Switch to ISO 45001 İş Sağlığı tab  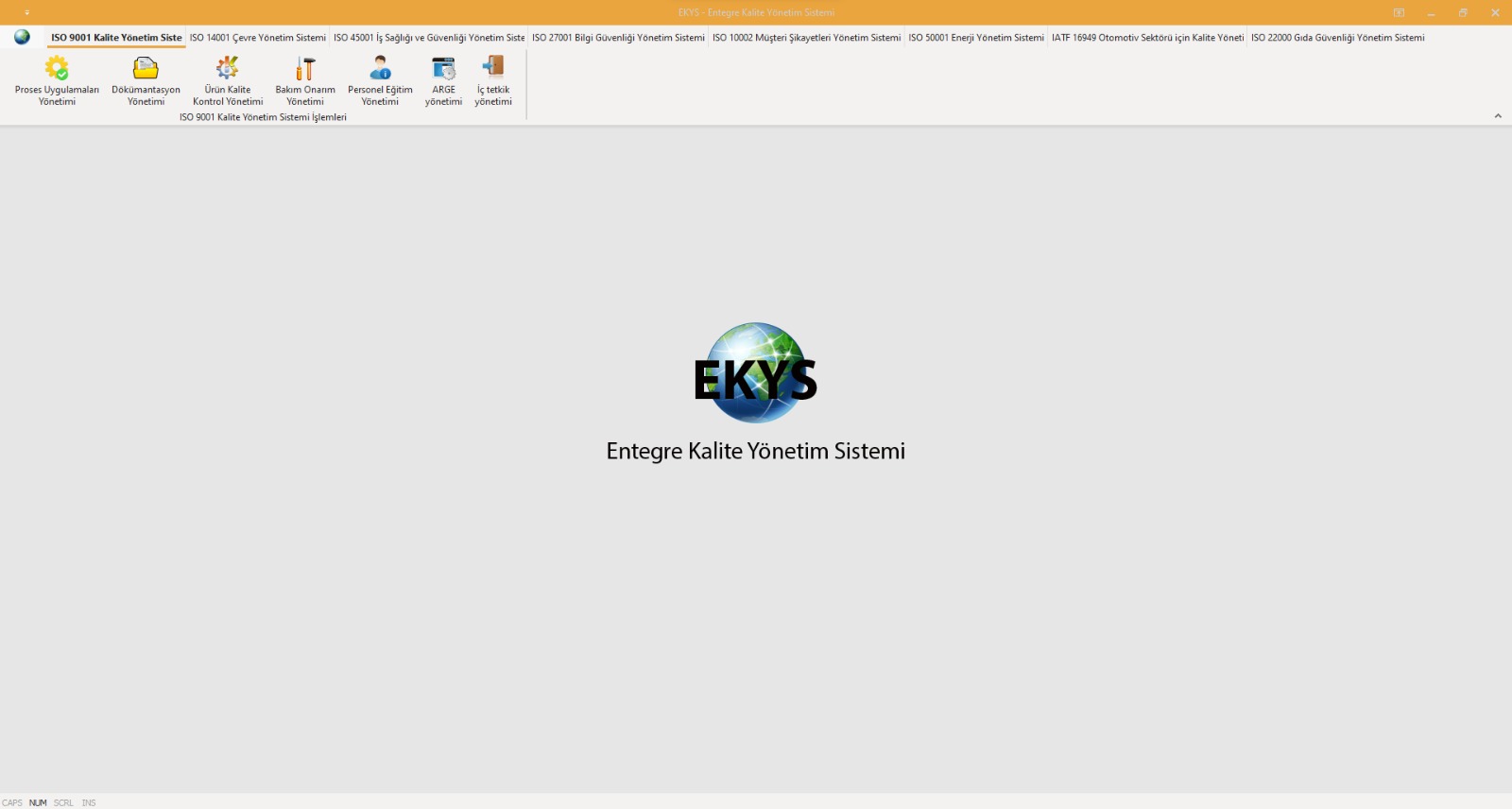pos(428,38)
